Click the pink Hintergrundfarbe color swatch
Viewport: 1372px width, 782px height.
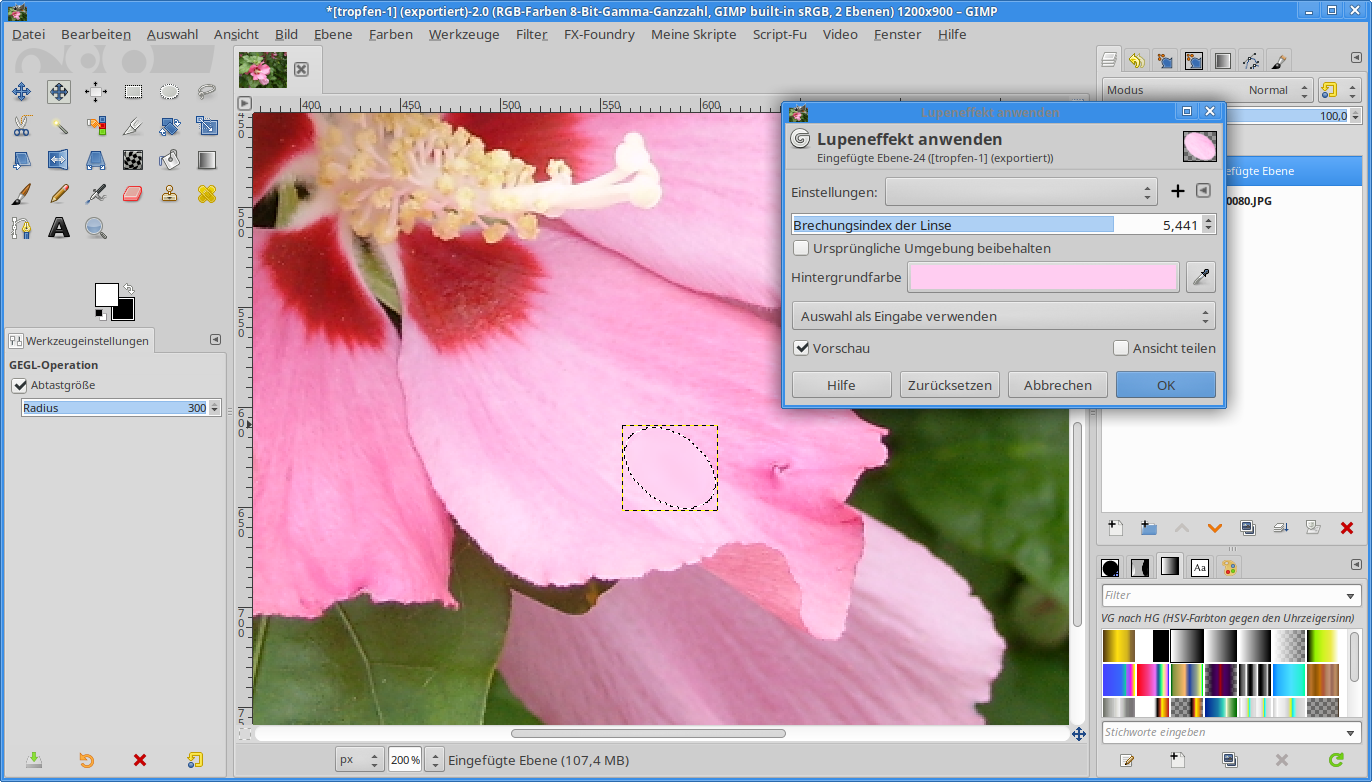(1043, 277)
